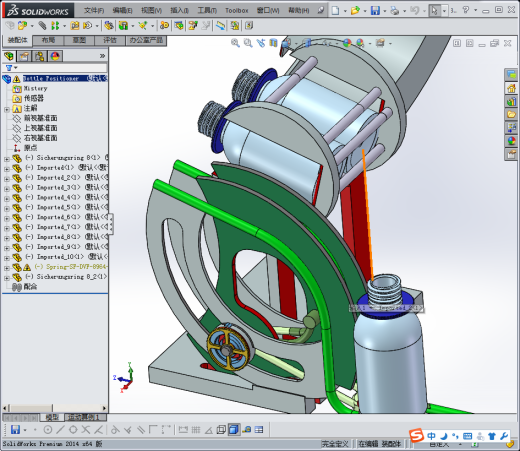The image size is (520, 451).
Task: Switch to the PropertyManager panel icon
Action: point(24,56)
